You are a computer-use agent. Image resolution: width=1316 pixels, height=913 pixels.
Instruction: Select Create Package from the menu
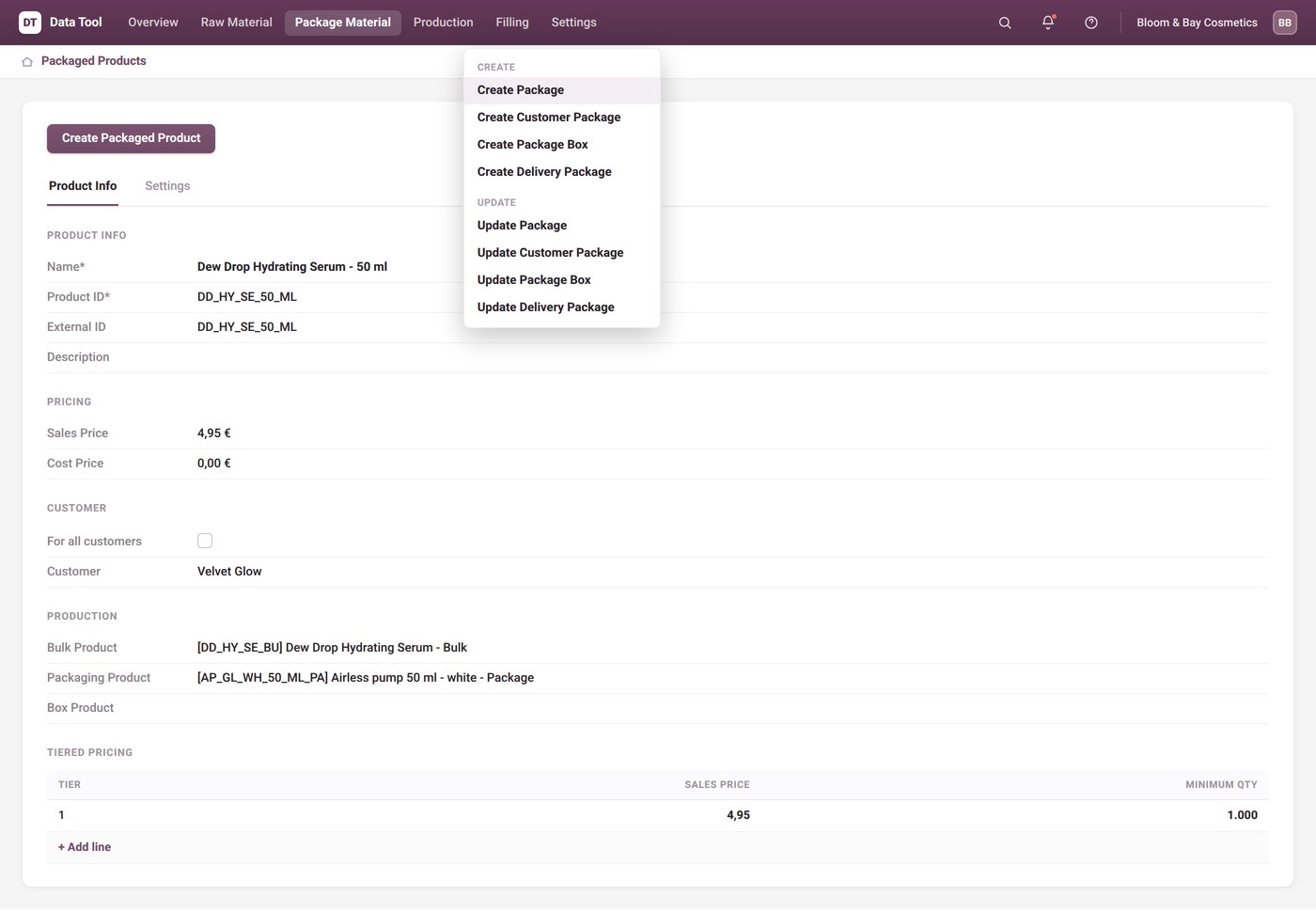coord(562,90)
